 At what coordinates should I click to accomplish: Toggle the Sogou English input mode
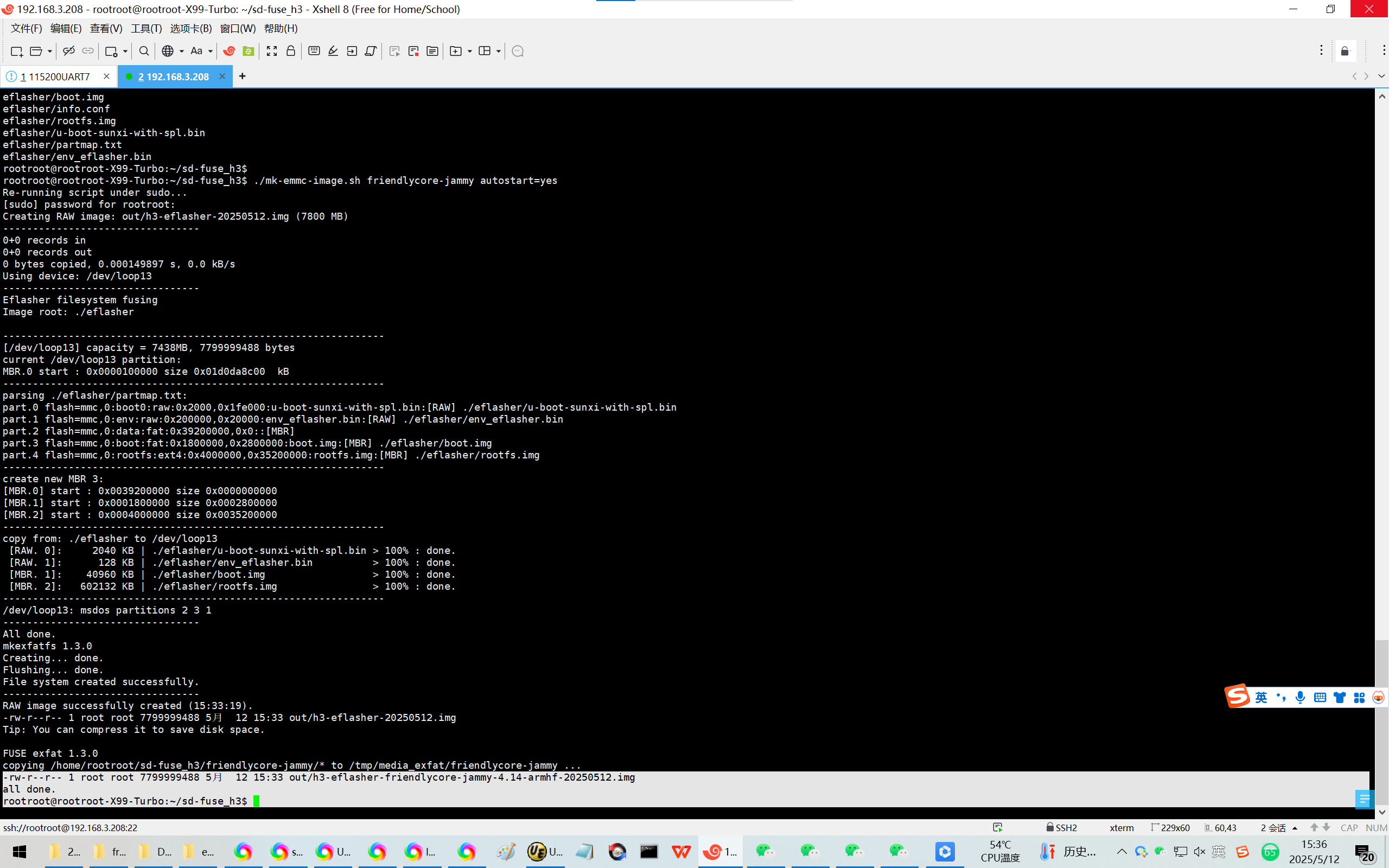[x=1260, y=697]
